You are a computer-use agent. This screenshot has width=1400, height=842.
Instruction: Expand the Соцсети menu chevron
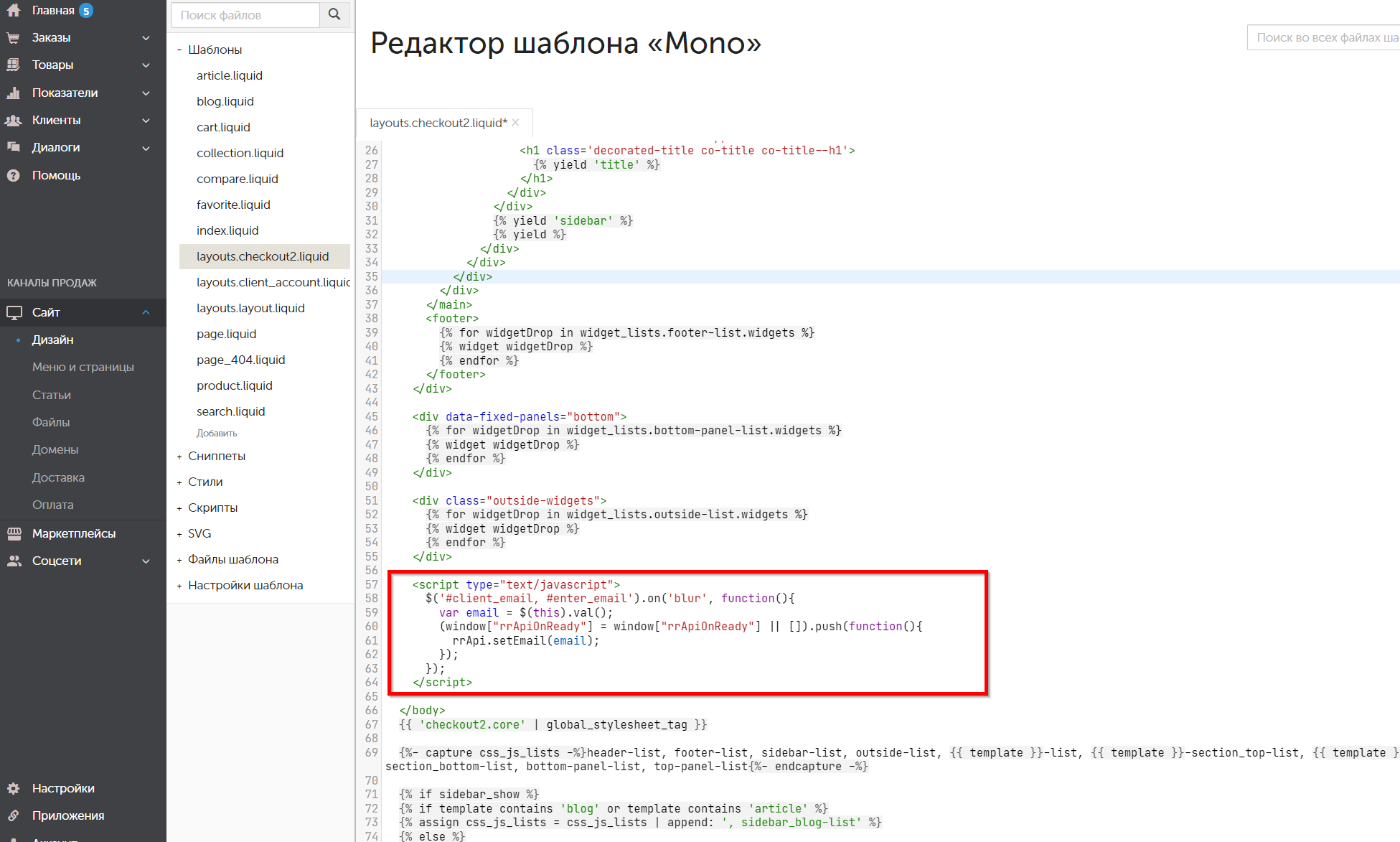(146, 561)
